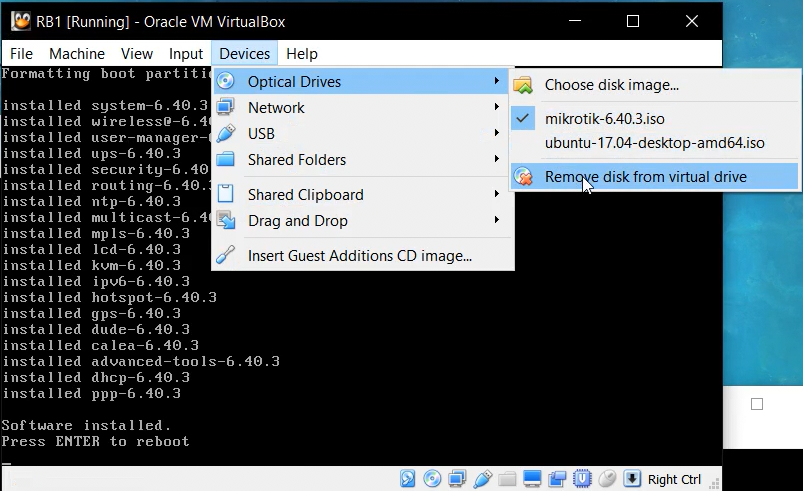Expand the Shared Folders submenu arrow

tap(496, 159)
